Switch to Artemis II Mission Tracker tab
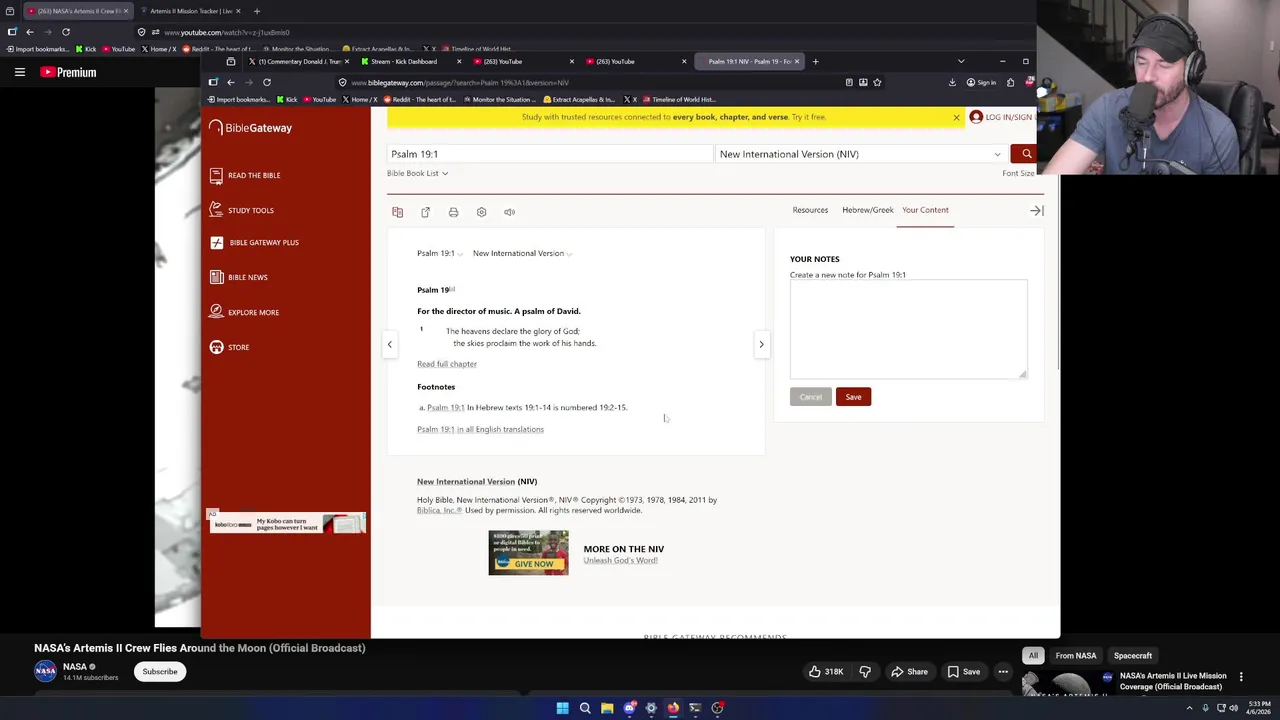 190,11
